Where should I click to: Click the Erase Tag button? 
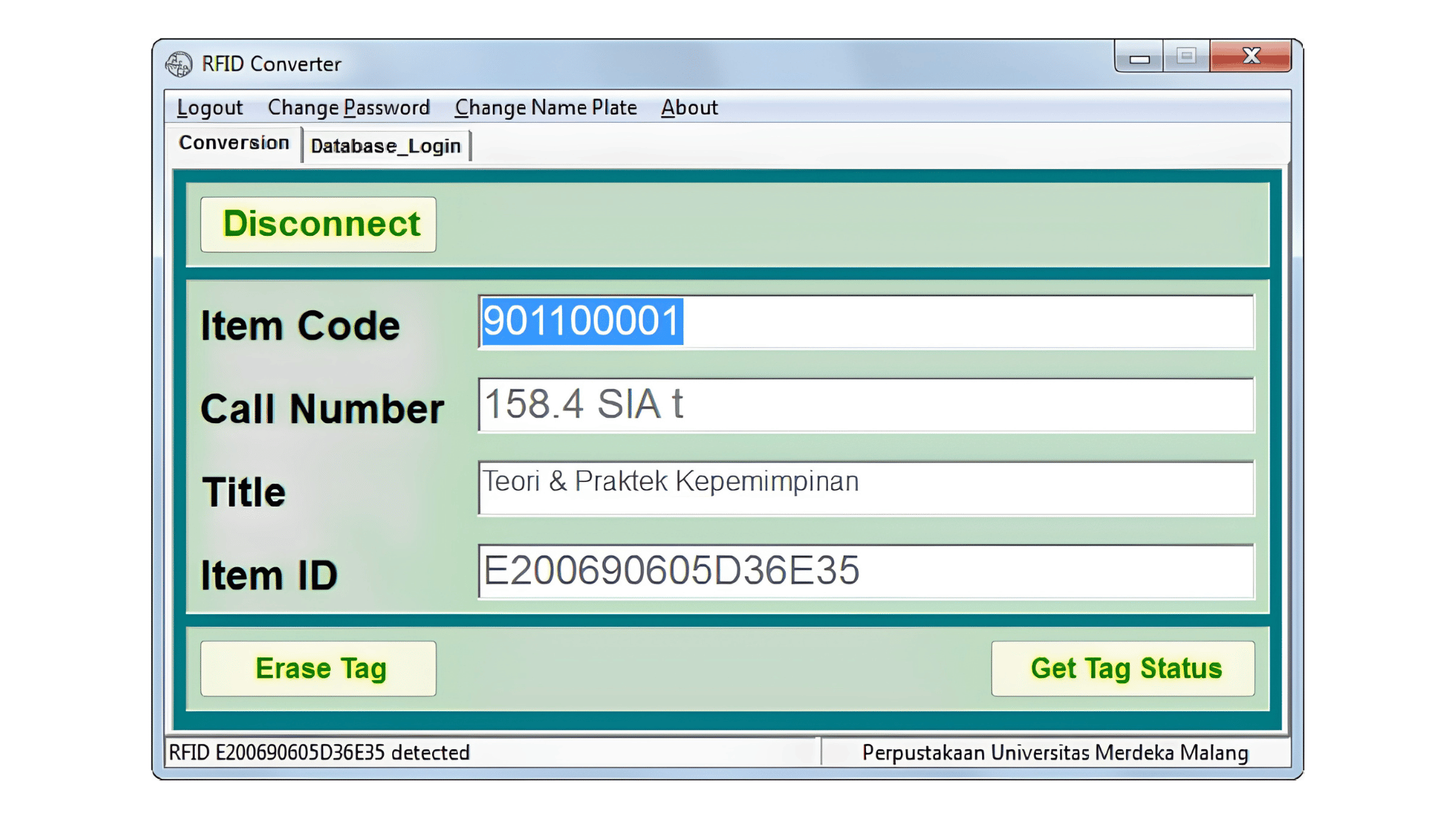pos(318,669)
